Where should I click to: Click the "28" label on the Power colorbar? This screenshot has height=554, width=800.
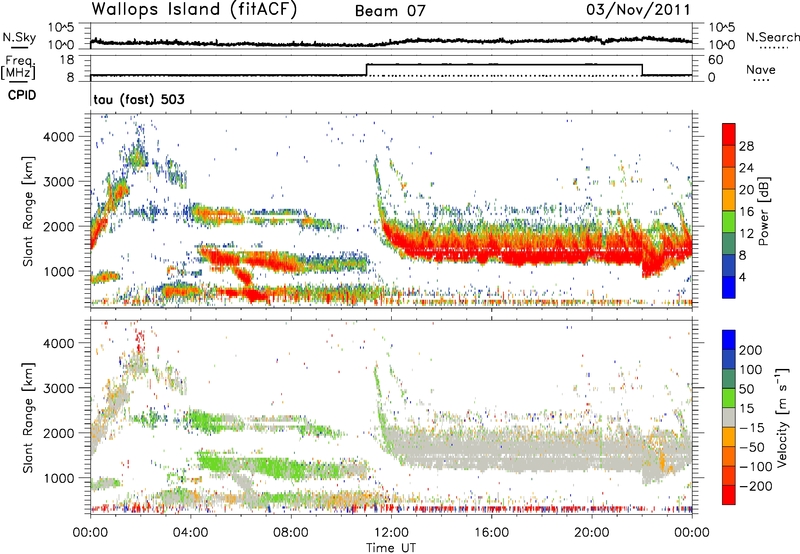pyautogui.click(x=746, y=146)
